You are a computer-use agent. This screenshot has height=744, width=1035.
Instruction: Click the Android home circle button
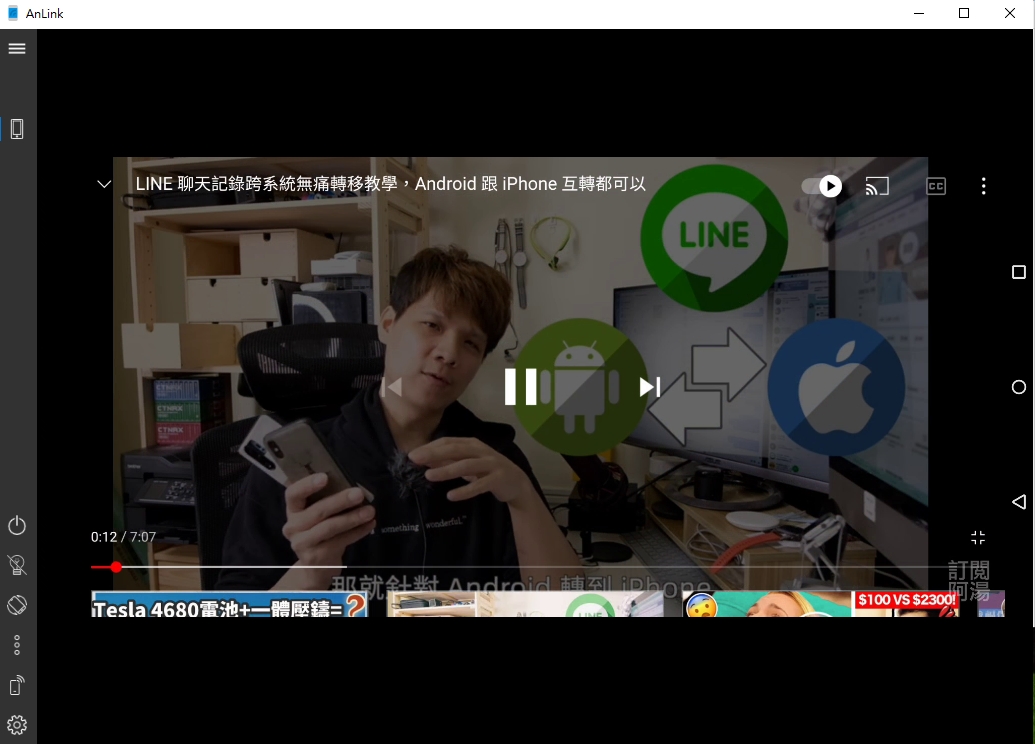click(1019, 387)
